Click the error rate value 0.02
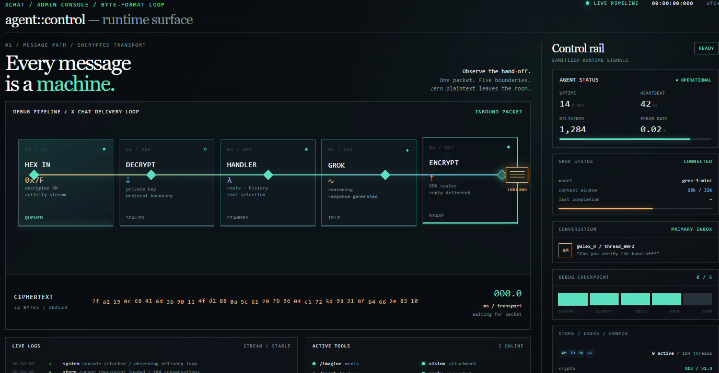The image size is (719, 373). pyautogui.click(x=651, y=129)
